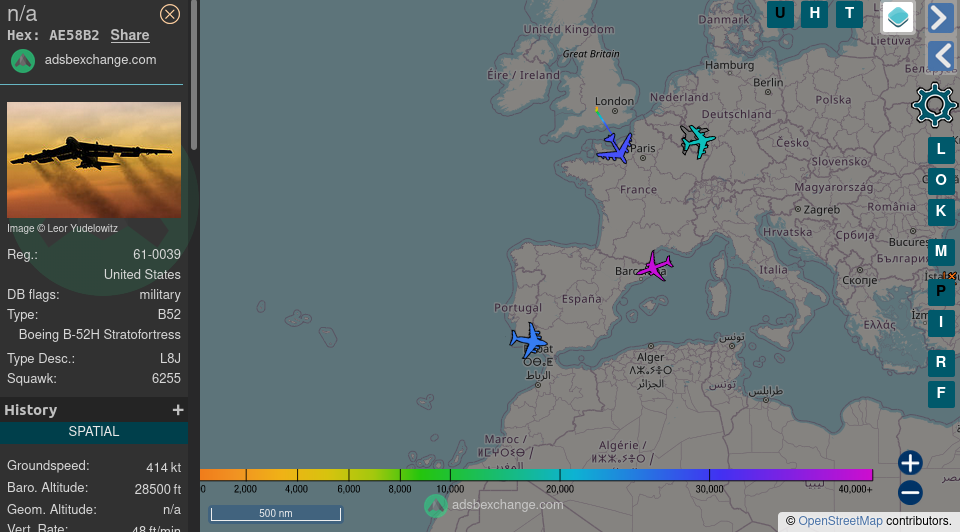Click the Boeing B-52H Stratofortress text
This screenshot has width=960, height=532.
click(100, 335)
